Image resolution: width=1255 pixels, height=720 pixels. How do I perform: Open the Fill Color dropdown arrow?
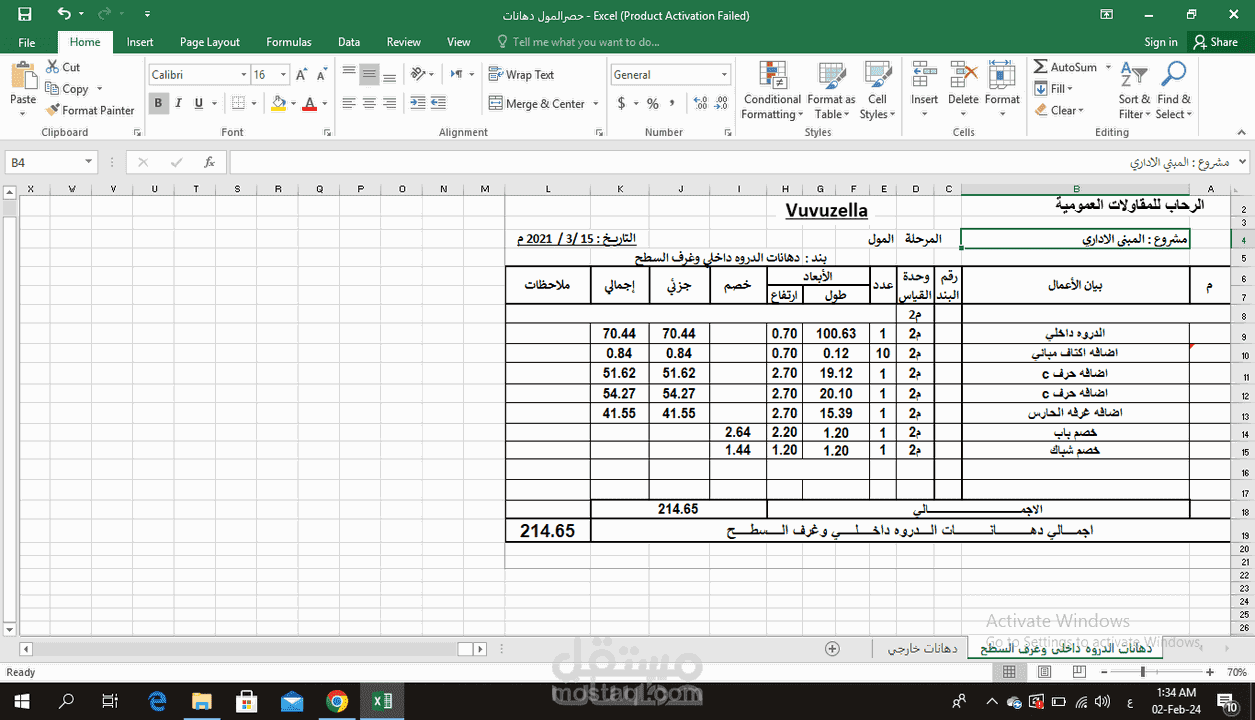point(293,104)
